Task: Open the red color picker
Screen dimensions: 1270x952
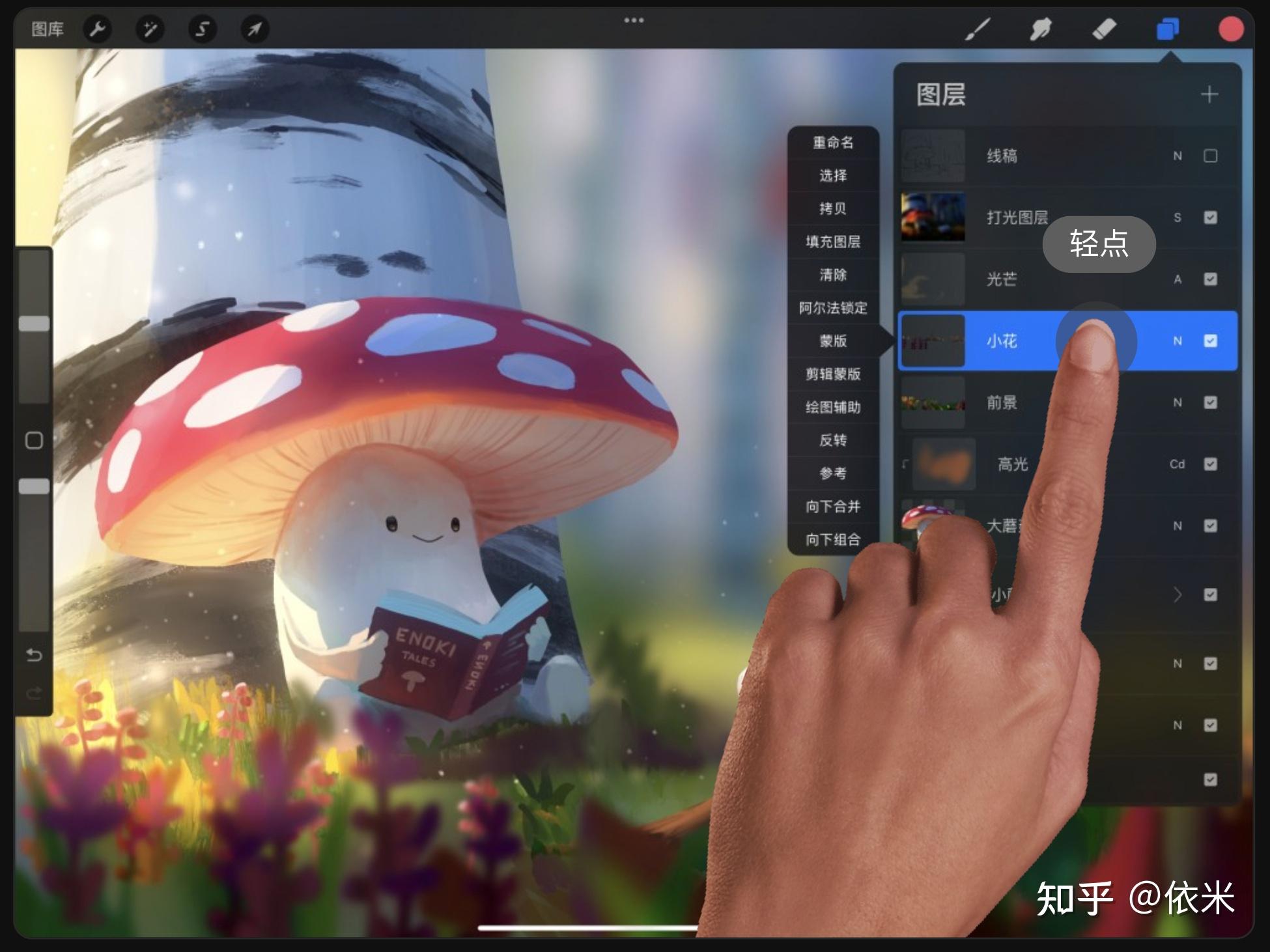Action: tap(1230, 29)
